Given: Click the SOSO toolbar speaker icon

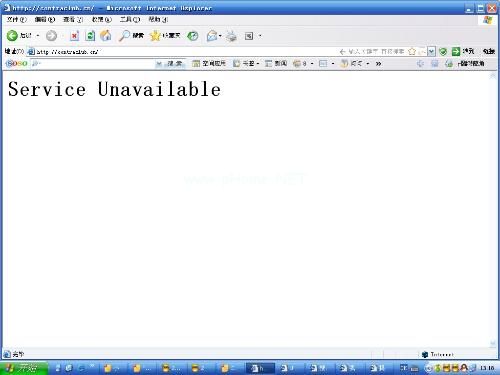Looking at the screenshot, I should pos(420,63).
